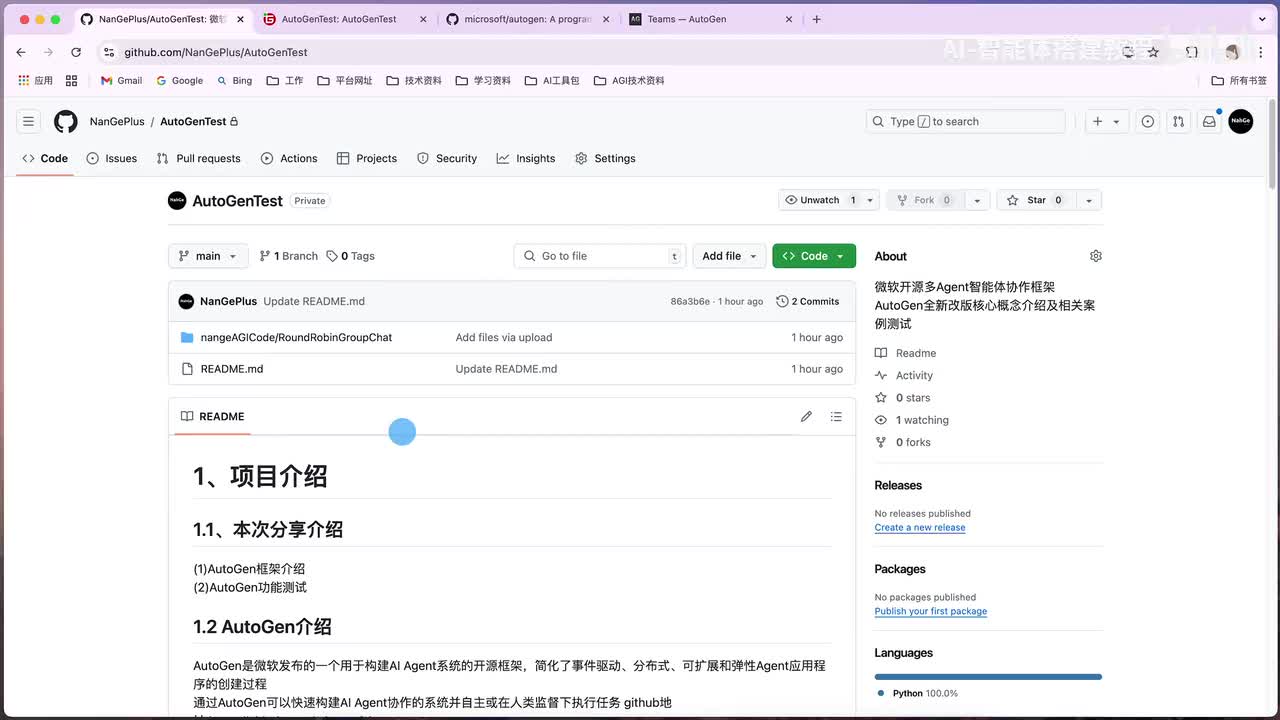
Task: Open commit hash 86a3b6e
Action: click(x=690, y=301)
